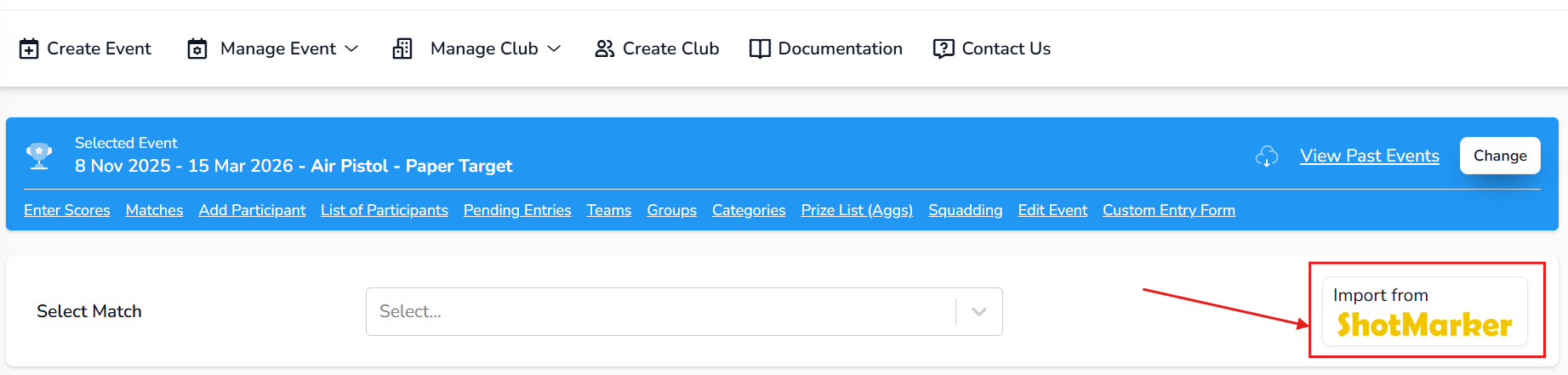Click the Contact Us help icon
This screenshot has height=375, width=1568.
[x=944, y=49]
